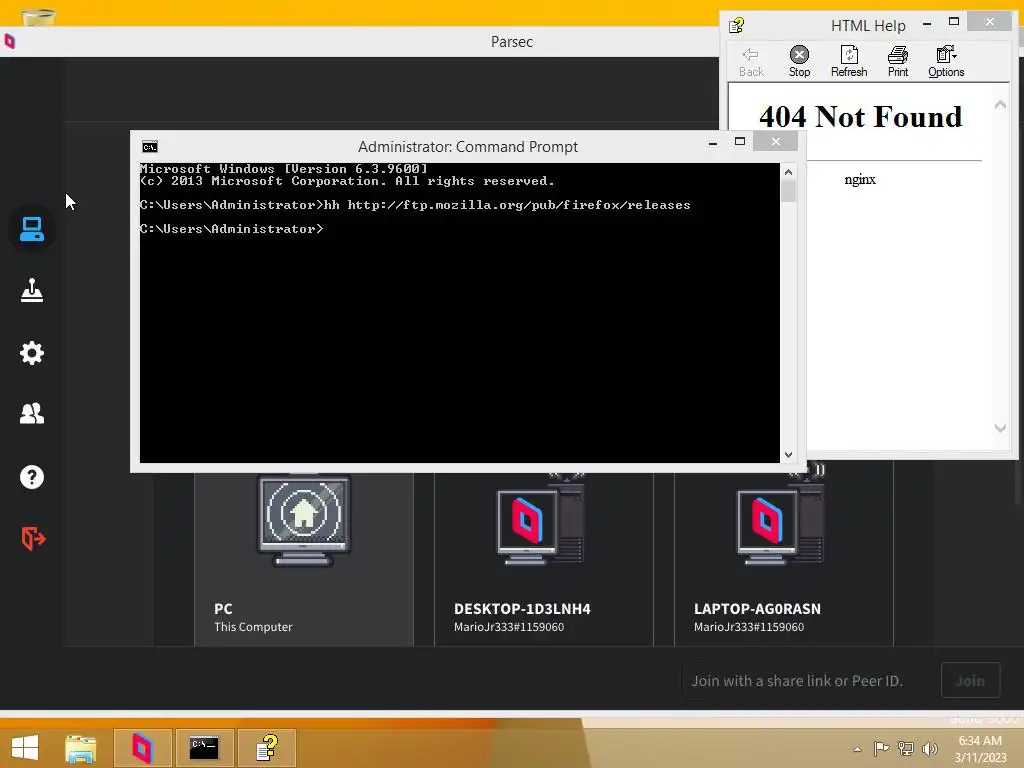Click the Windows Start button

point(25,748)
